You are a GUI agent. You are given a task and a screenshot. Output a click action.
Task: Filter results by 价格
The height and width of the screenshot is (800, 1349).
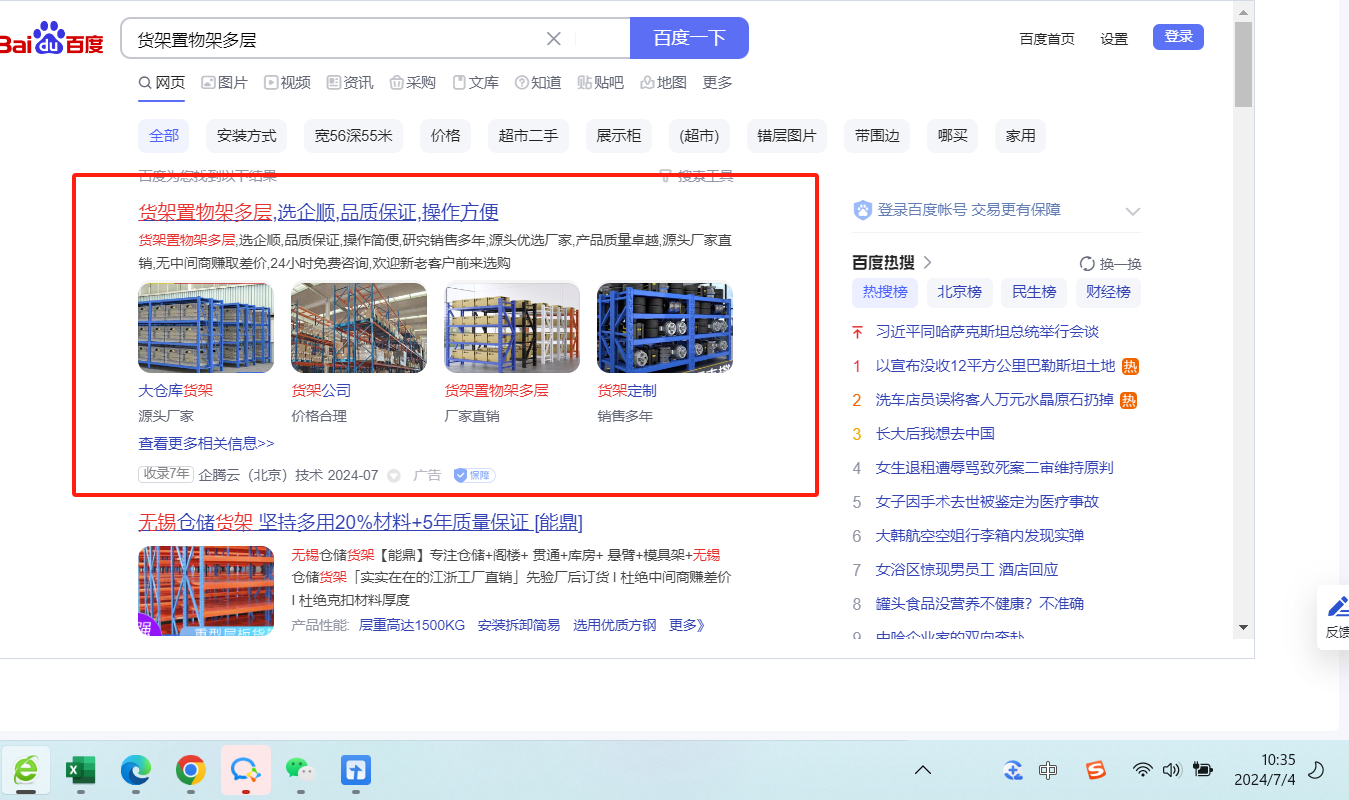(x=445, y=136)
